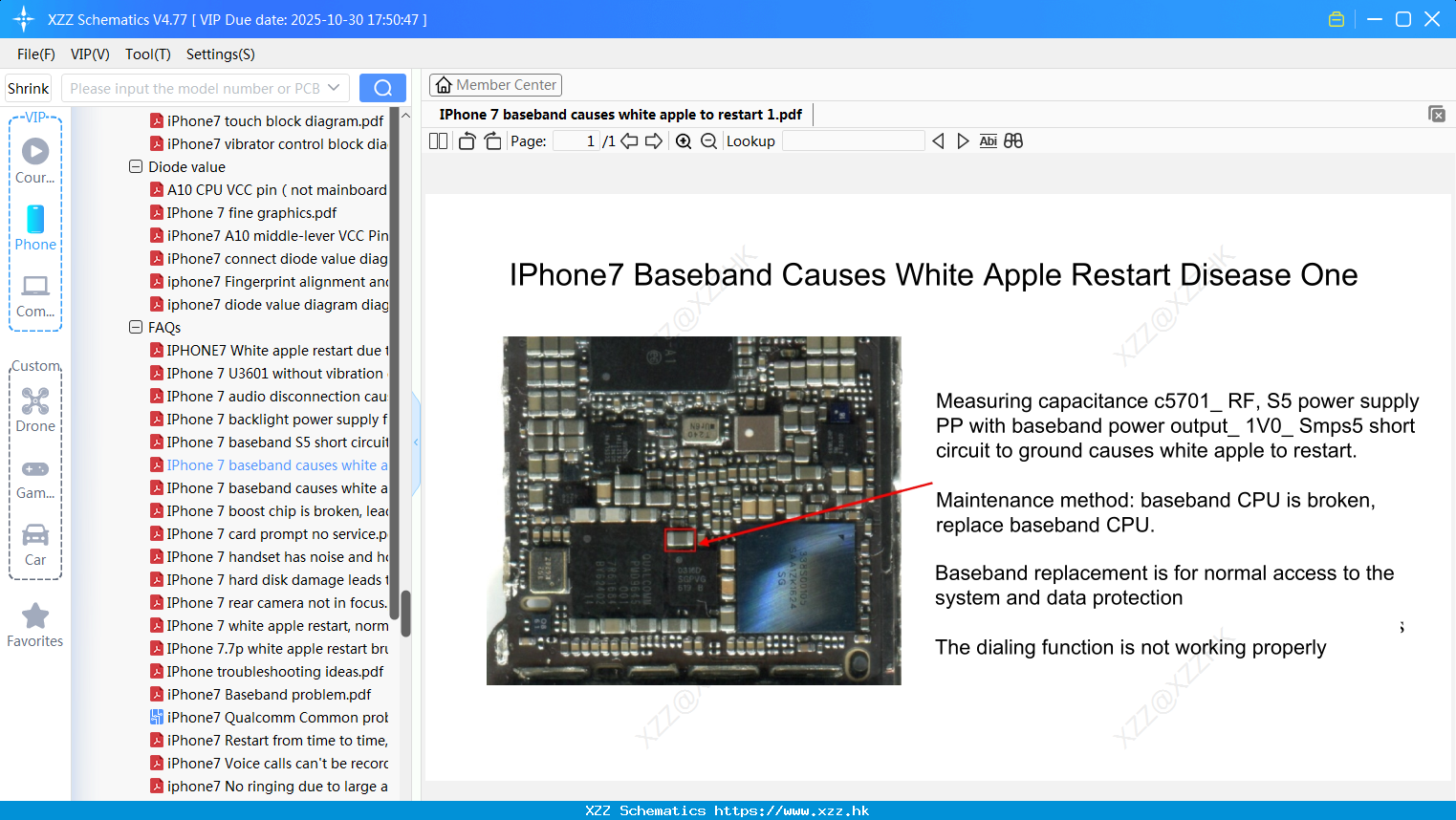Open iPhone7 vibrator control block diagram

[x=269, y=143]
